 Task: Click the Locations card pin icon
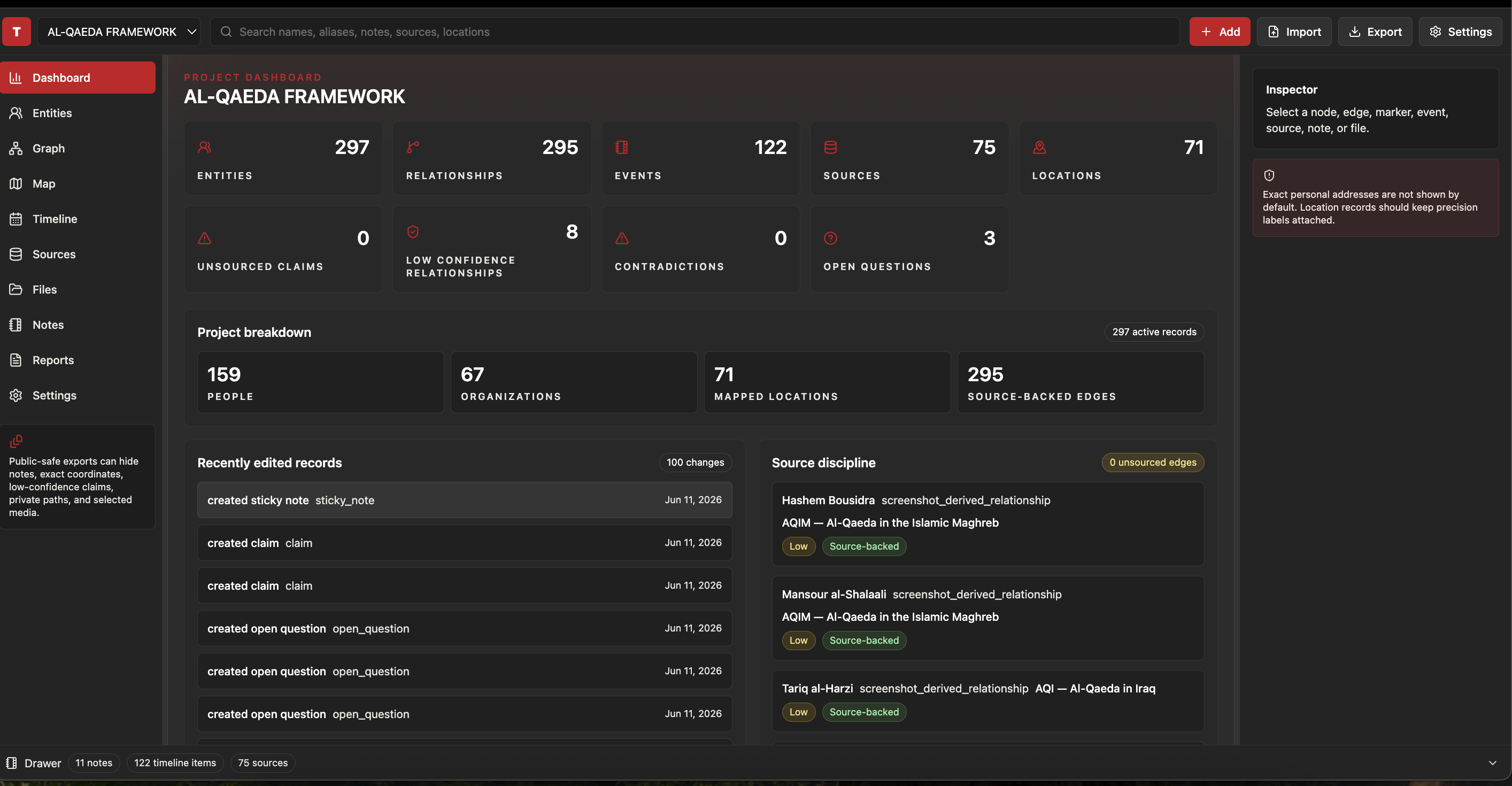point(1039,148)
